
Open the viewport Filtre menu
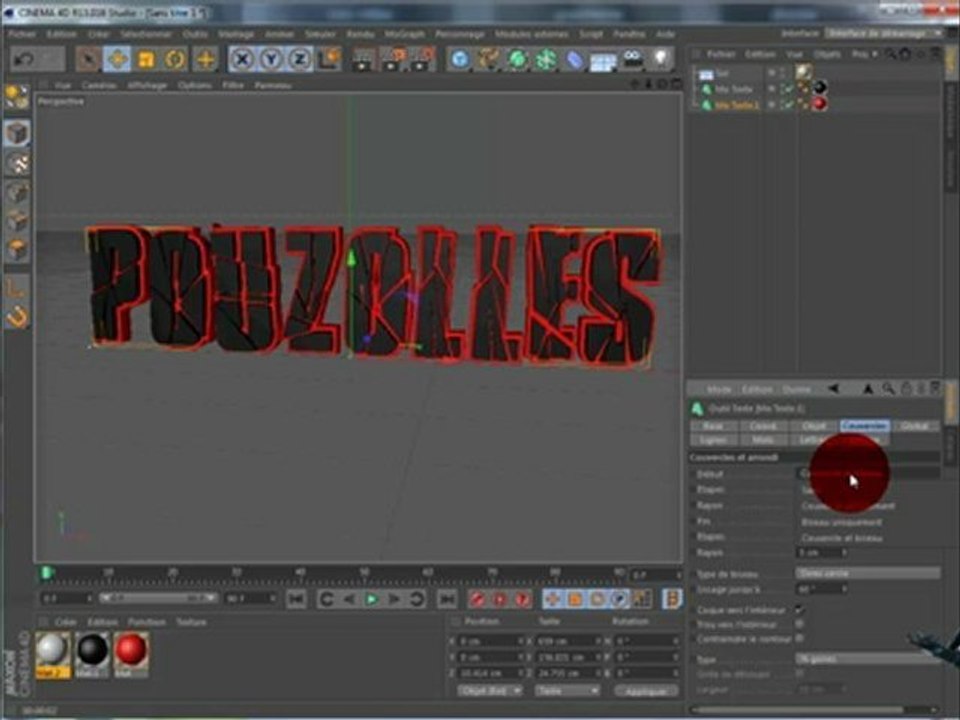pos(233,85)
